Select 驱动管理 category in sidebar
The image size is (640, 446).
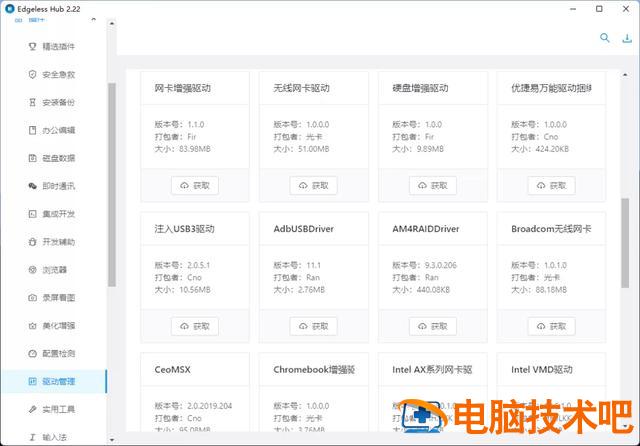tap(53, 382)
